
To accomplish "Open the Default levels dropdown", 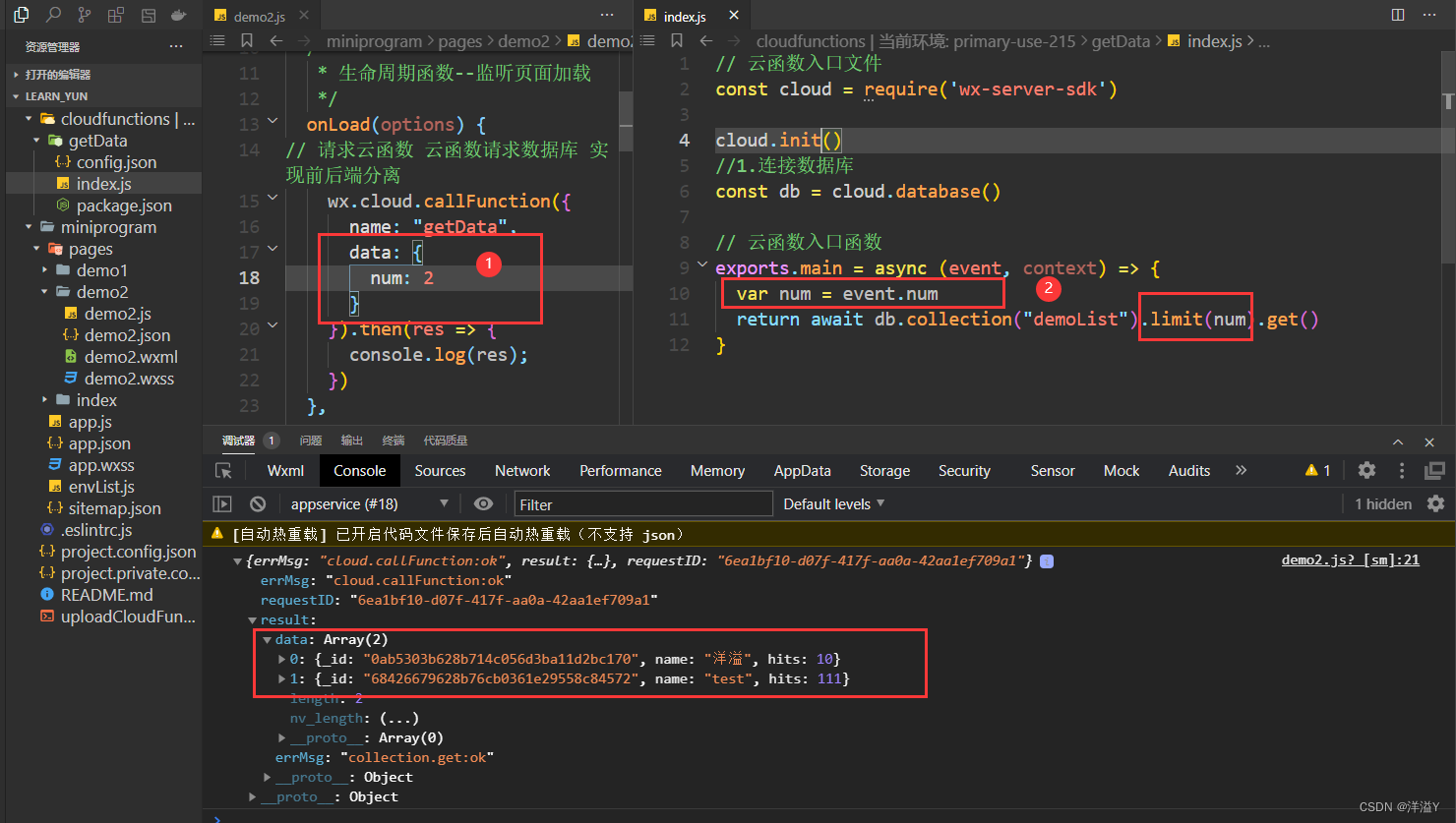I will tap(834, 503).
